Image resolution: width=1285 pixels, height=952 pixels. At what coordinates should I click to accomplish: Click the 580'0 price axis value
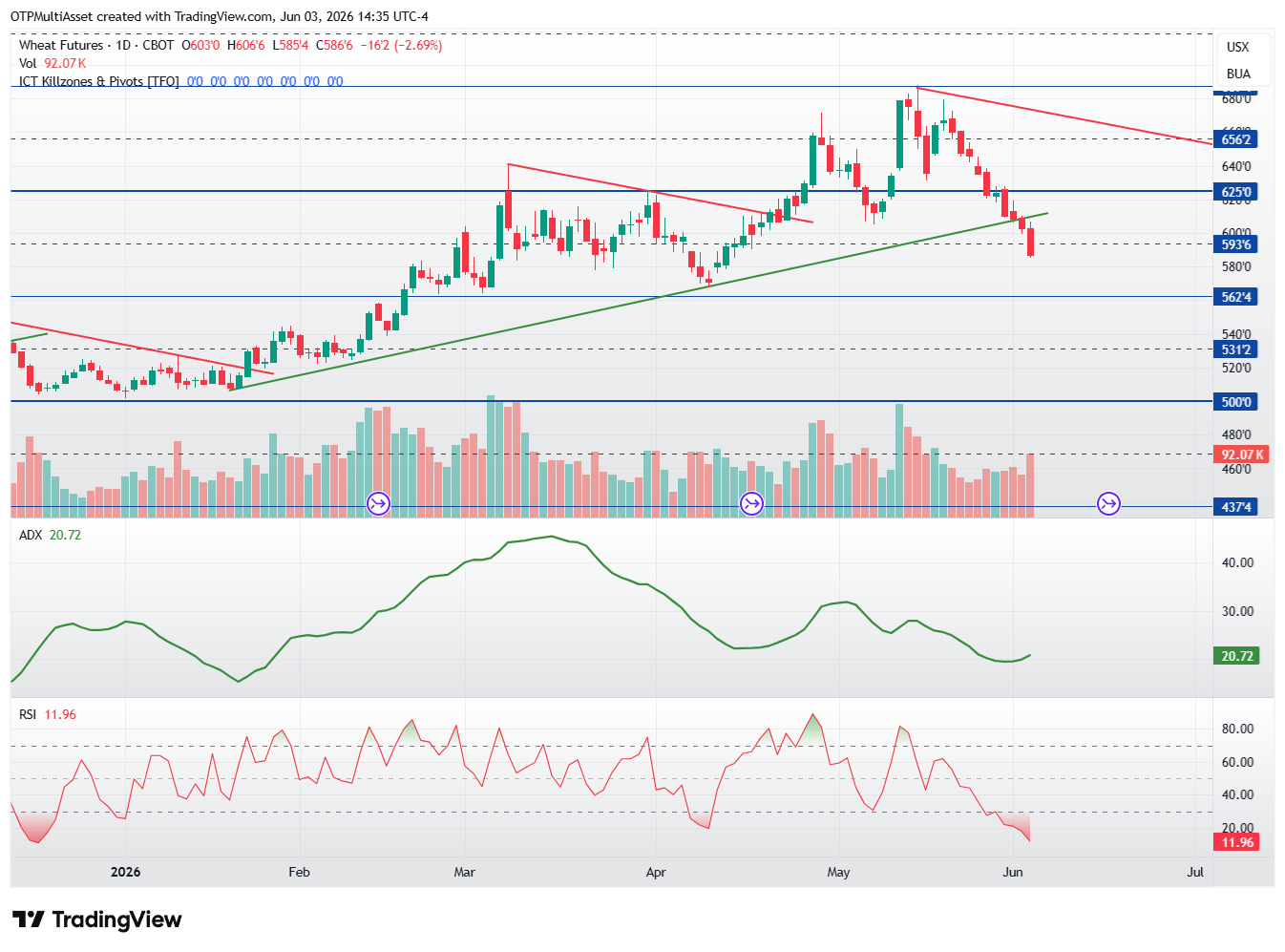pyautogui.click(x=1236, y=266)
